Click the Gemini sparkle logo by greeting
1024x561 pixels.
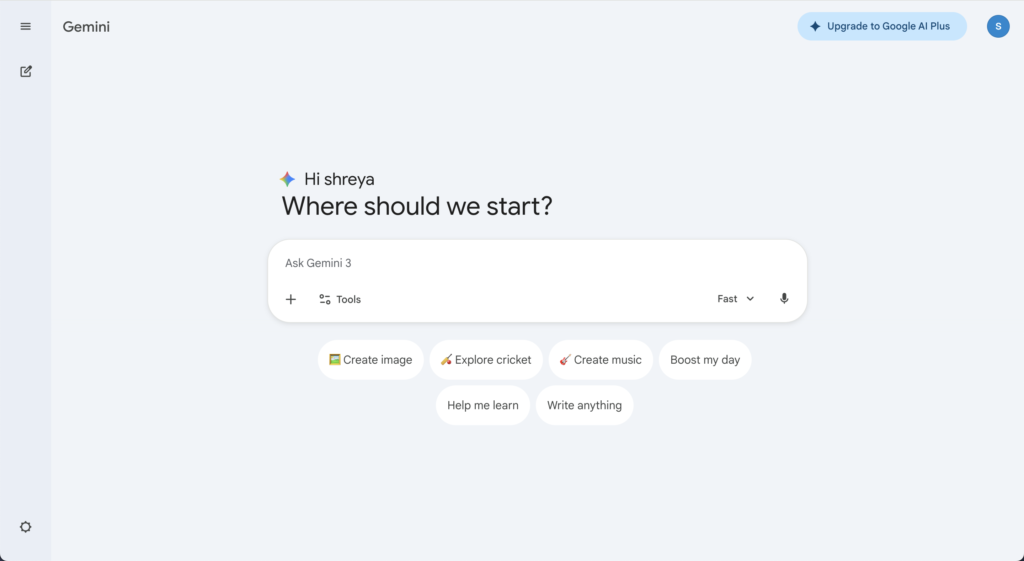tap(288, 179)
